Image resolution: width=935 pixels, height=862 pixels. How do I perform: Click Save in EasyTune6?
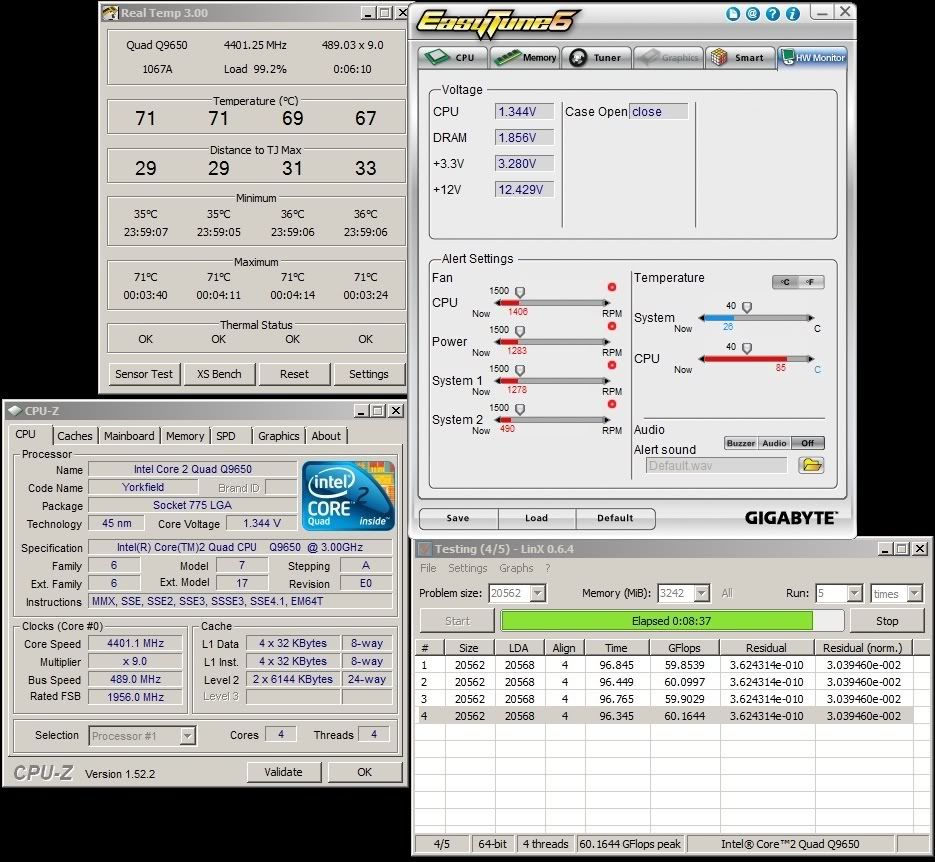[x=458, y=518]
